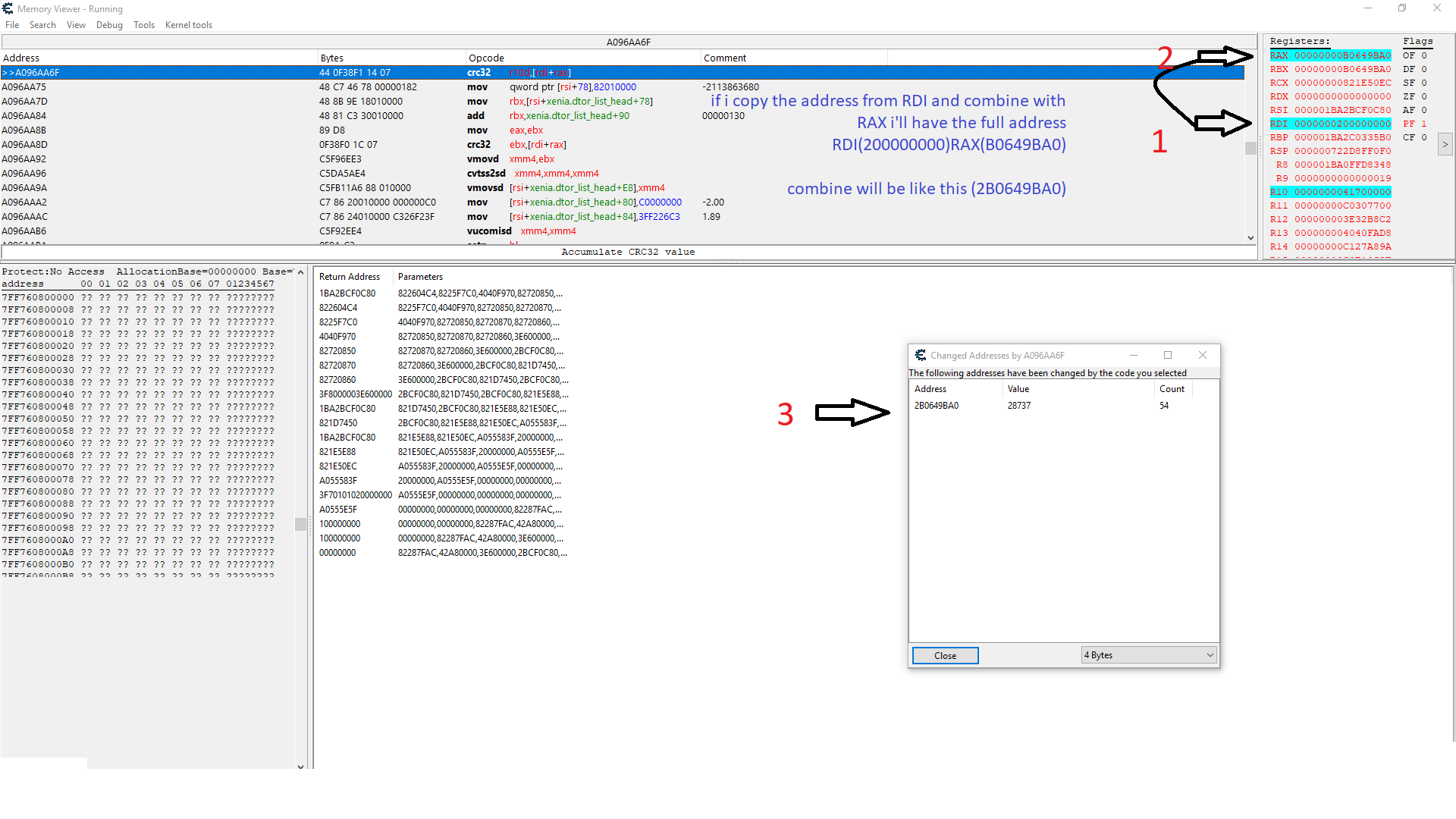
Task: Open the Search menu
Action: point(42,25)
